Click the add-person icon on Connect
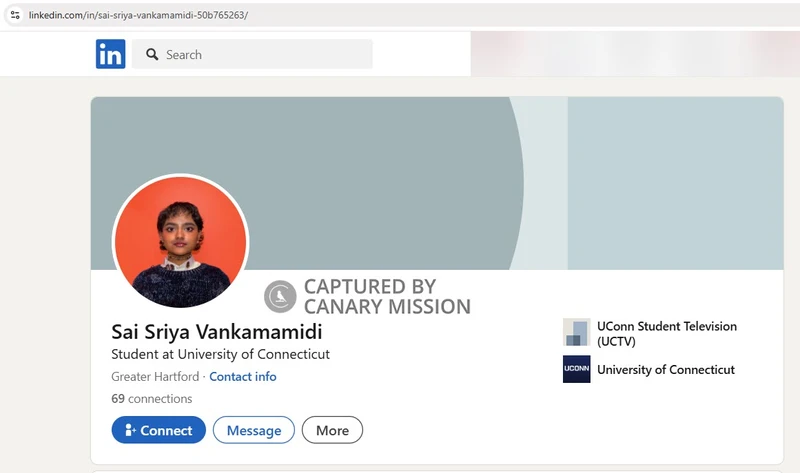Screen dimensions: 800x473 point(130,430)
